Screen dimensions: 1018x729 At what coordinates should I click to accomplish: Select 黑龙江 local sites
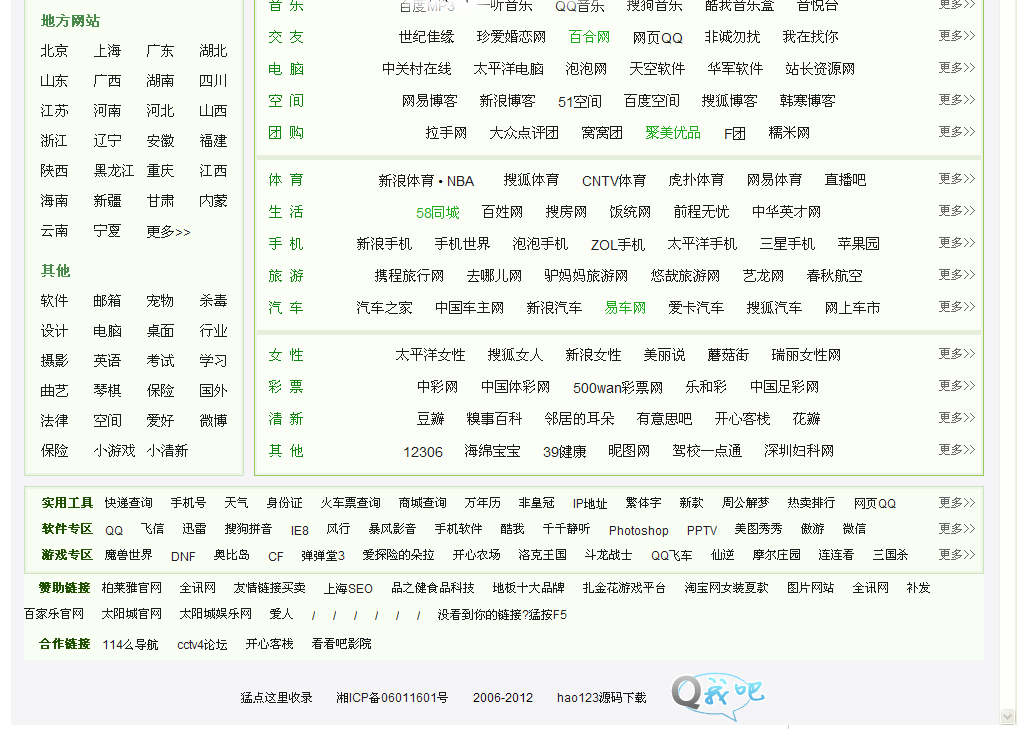pyautogui.click(x=114, y=171)
